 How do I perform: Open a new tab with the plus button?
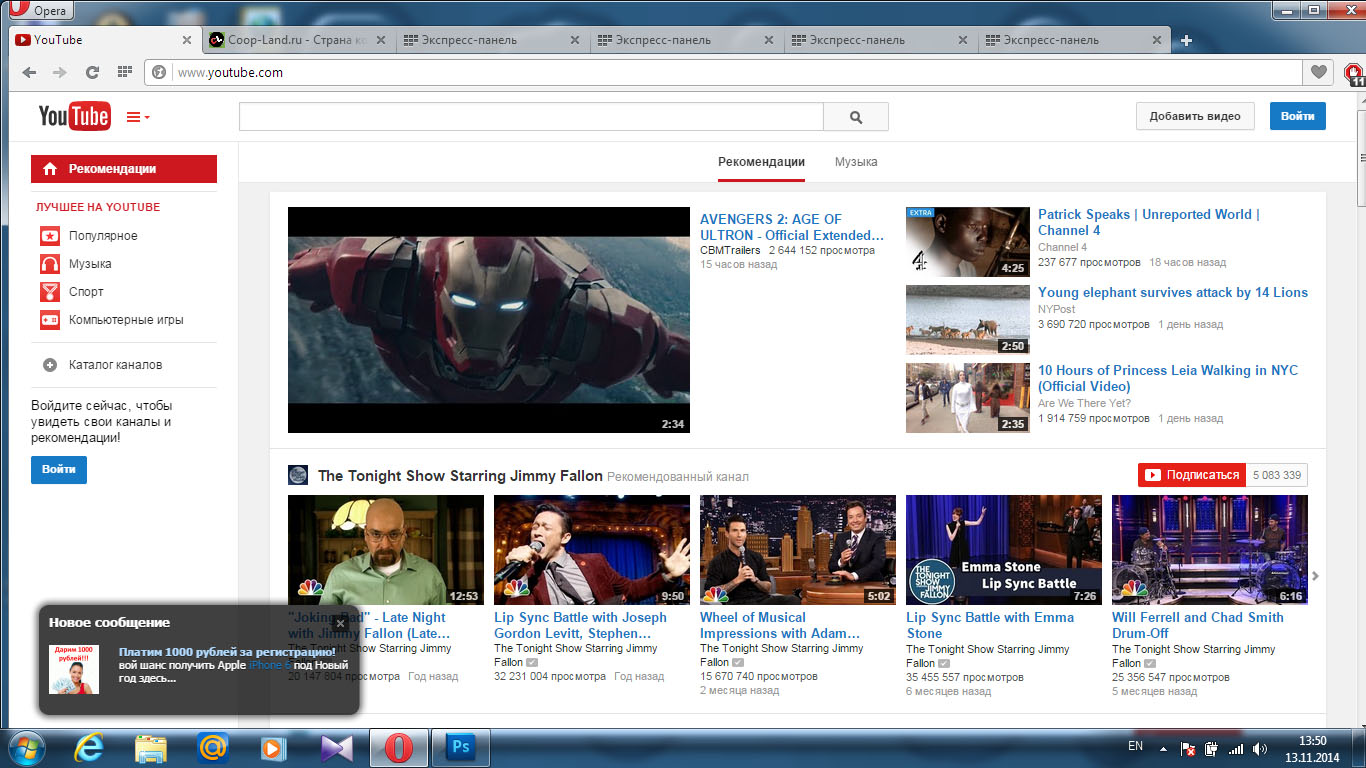[1186, 40]
